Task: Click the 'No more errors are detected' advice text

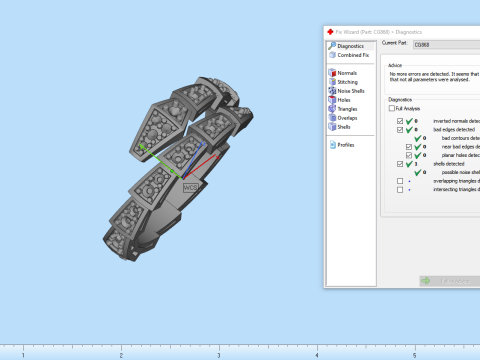Action: [434, 77]
